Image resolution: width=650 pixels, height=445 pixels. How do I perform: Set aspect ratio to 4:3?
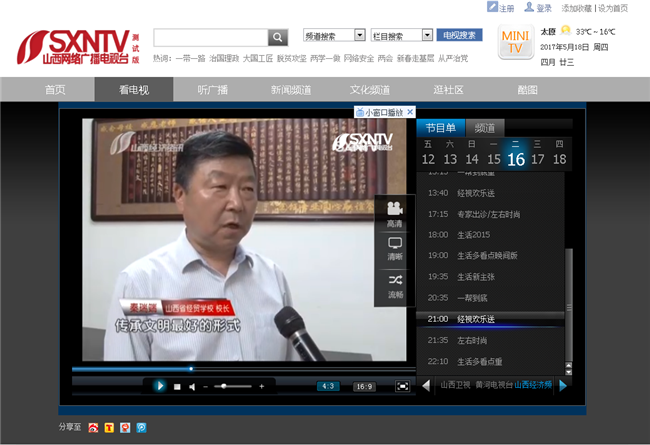click(328, 387)
